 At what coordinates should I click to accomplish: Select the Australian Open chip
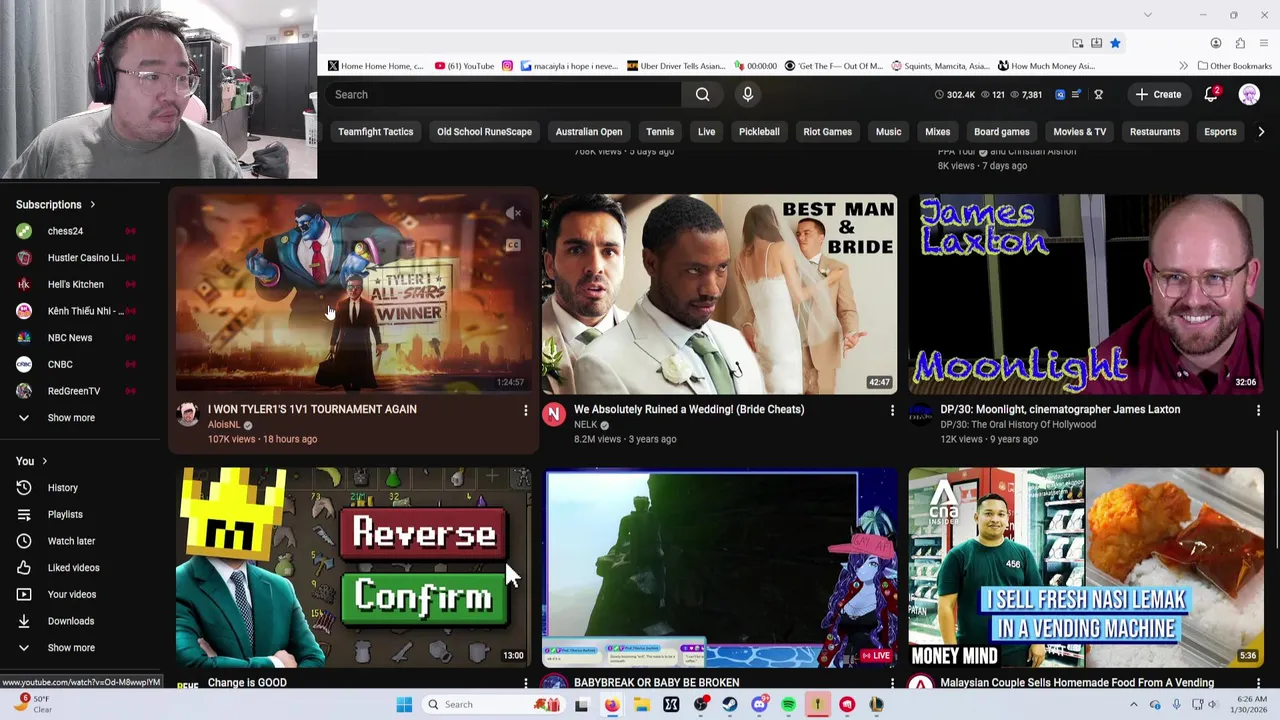589,131
